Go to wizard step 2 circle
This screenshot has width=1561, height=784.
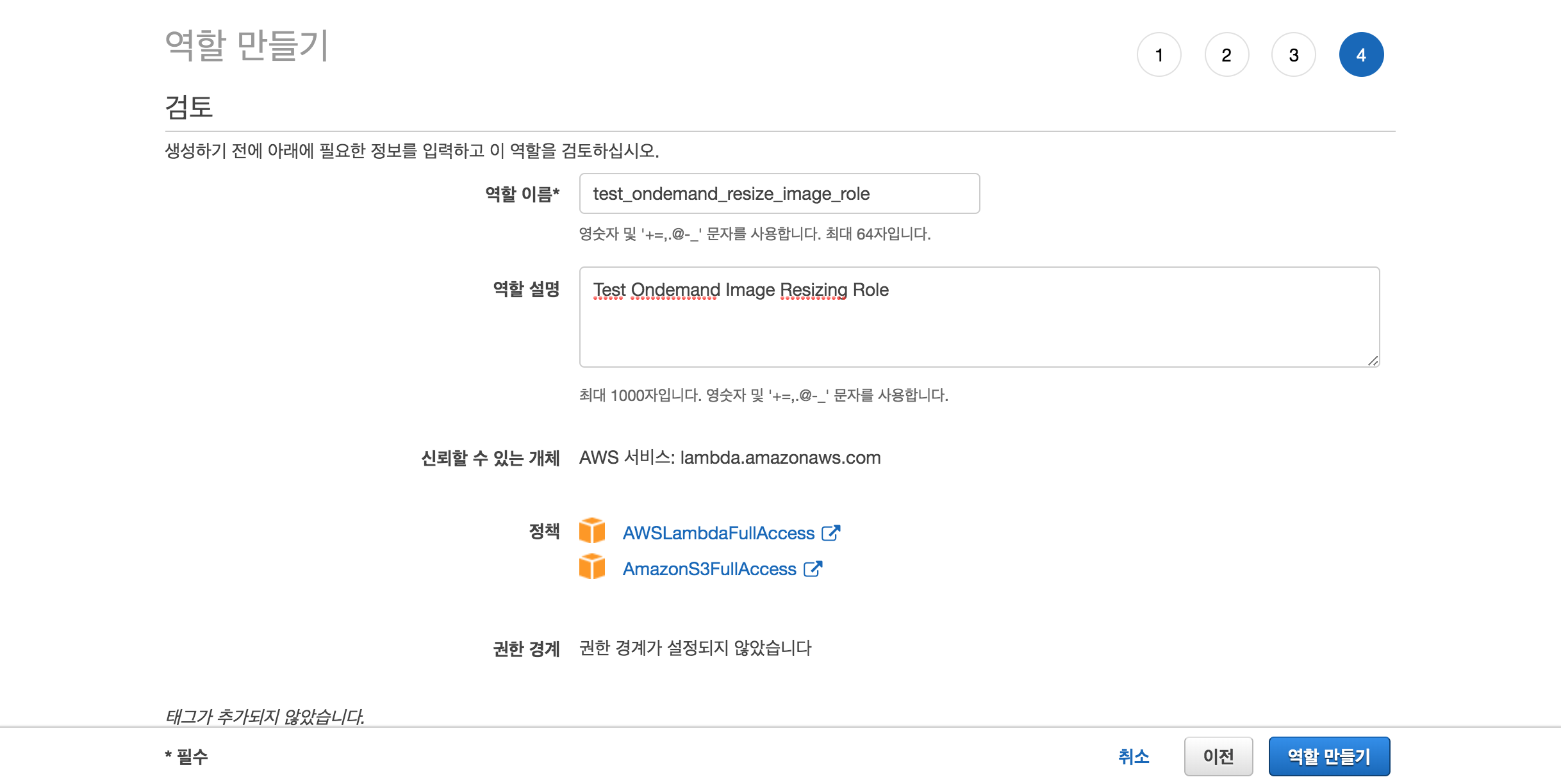[1226, 55]
